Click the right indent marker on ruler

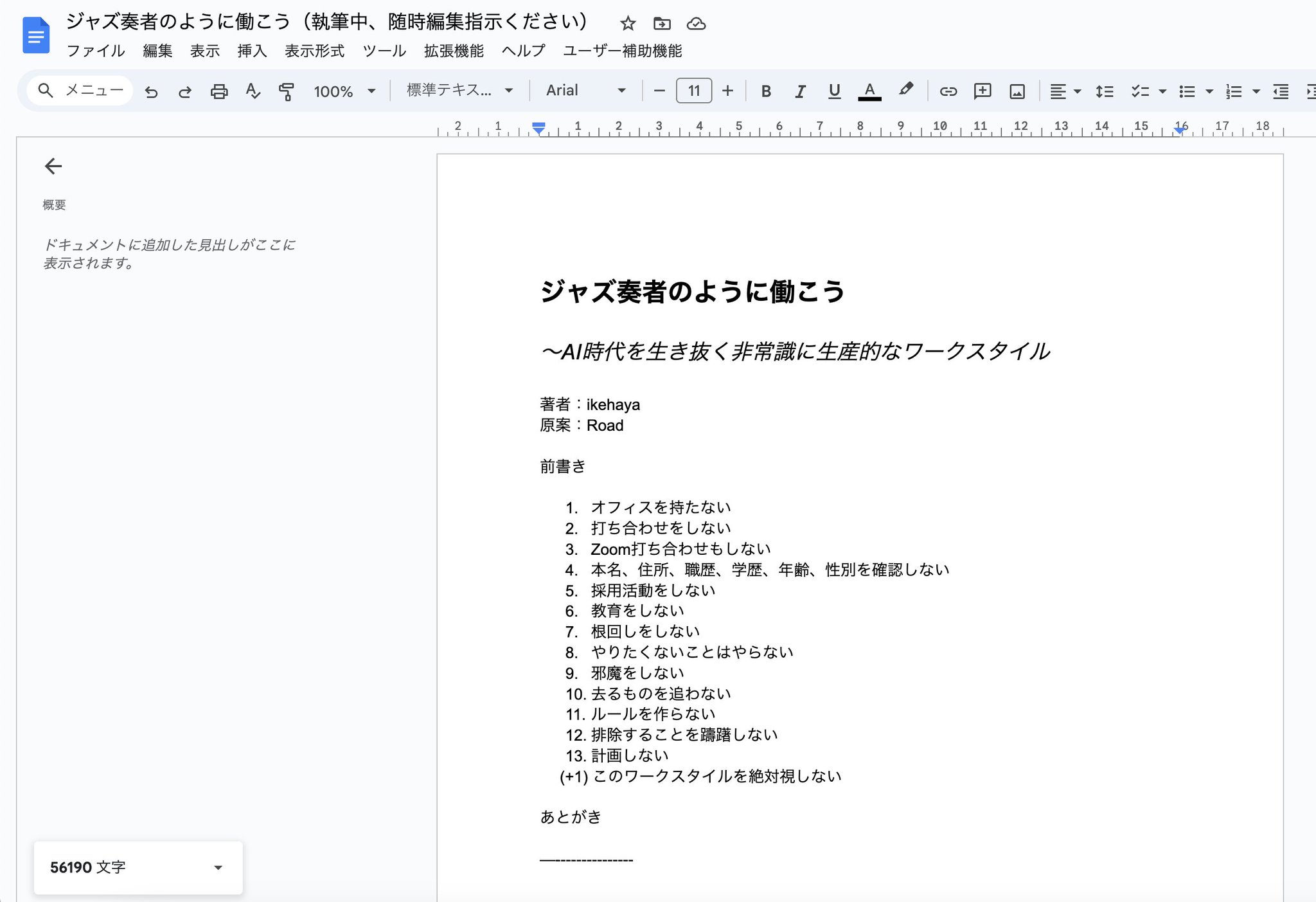pos(1180,129)
